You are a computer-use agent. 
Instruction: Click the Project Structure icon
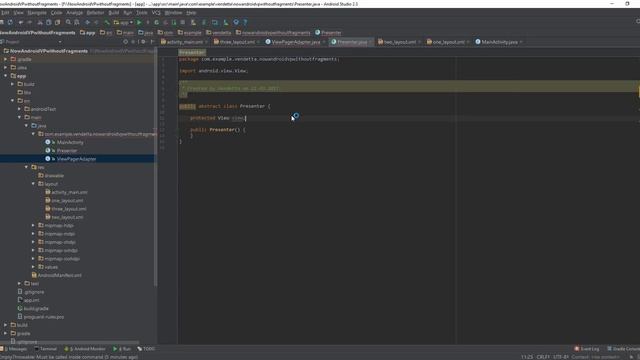215,22
